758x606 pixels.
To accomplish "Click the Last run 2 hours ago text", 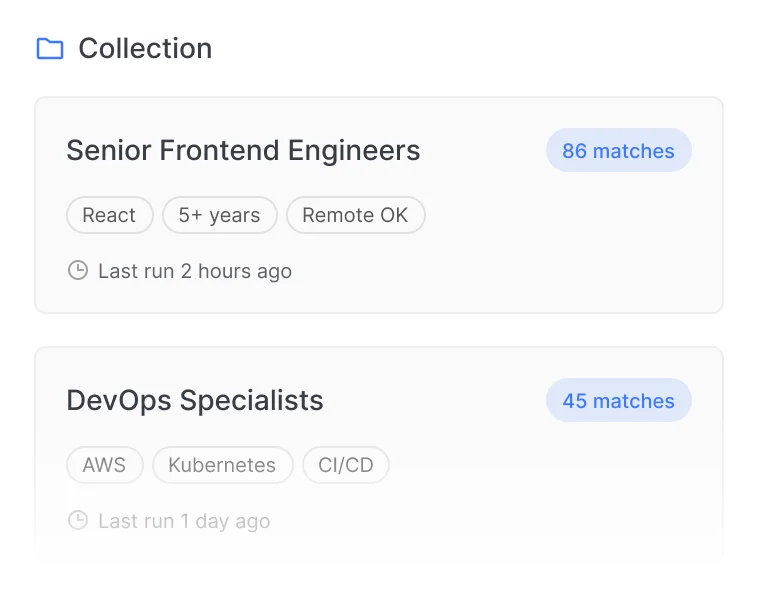I will [195, 271].
